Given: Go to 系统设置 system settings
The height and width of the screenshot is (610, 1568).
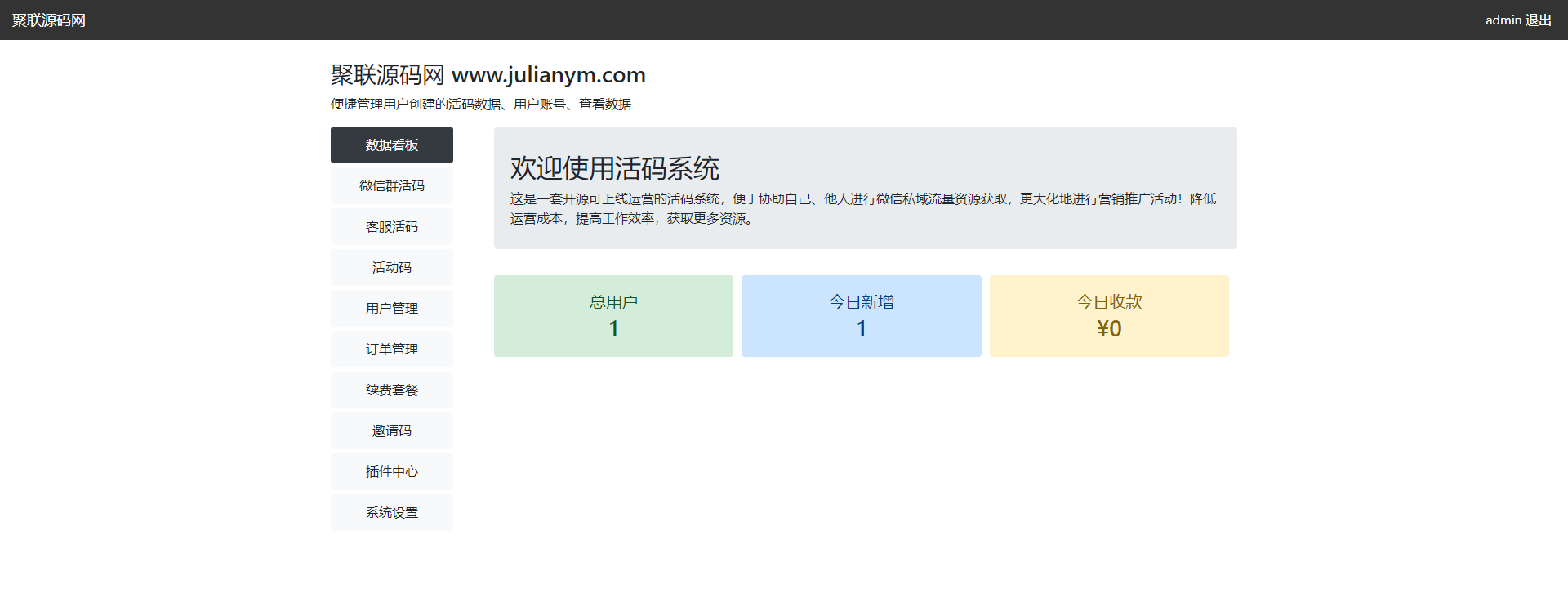Looking at the screenshot, I should pos(392,513).
